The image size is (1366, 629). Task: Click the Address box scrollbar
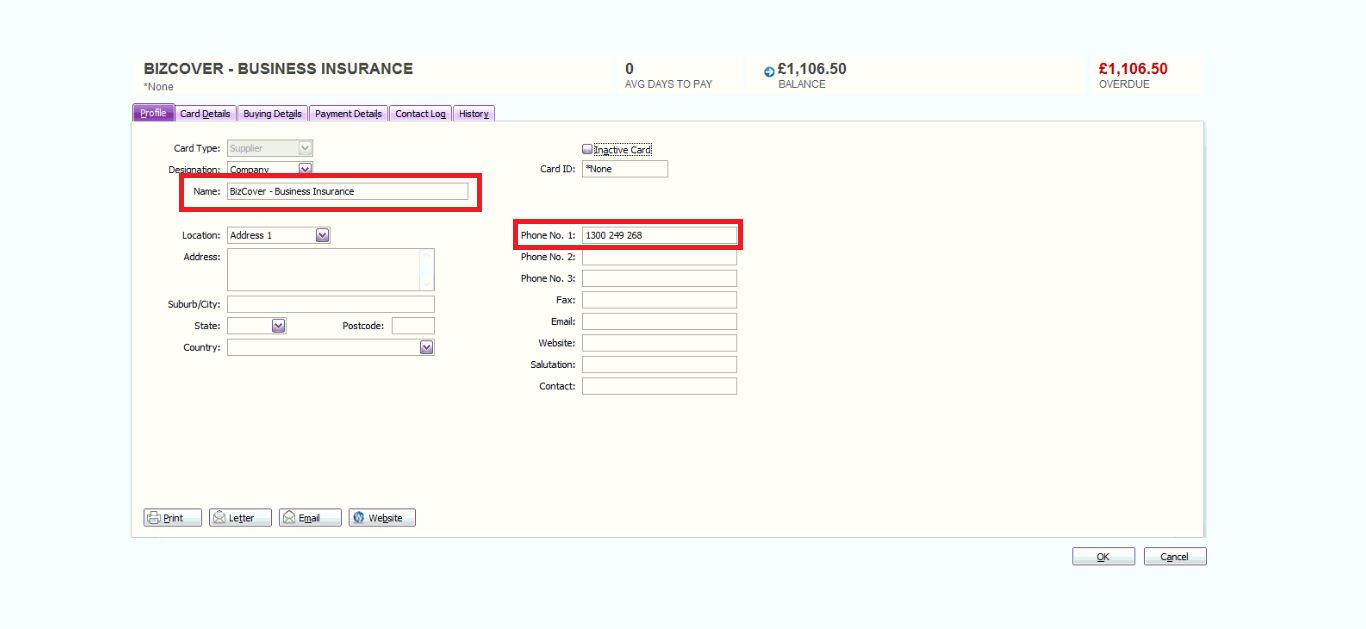pyautogui.click(x=427, y=270)
